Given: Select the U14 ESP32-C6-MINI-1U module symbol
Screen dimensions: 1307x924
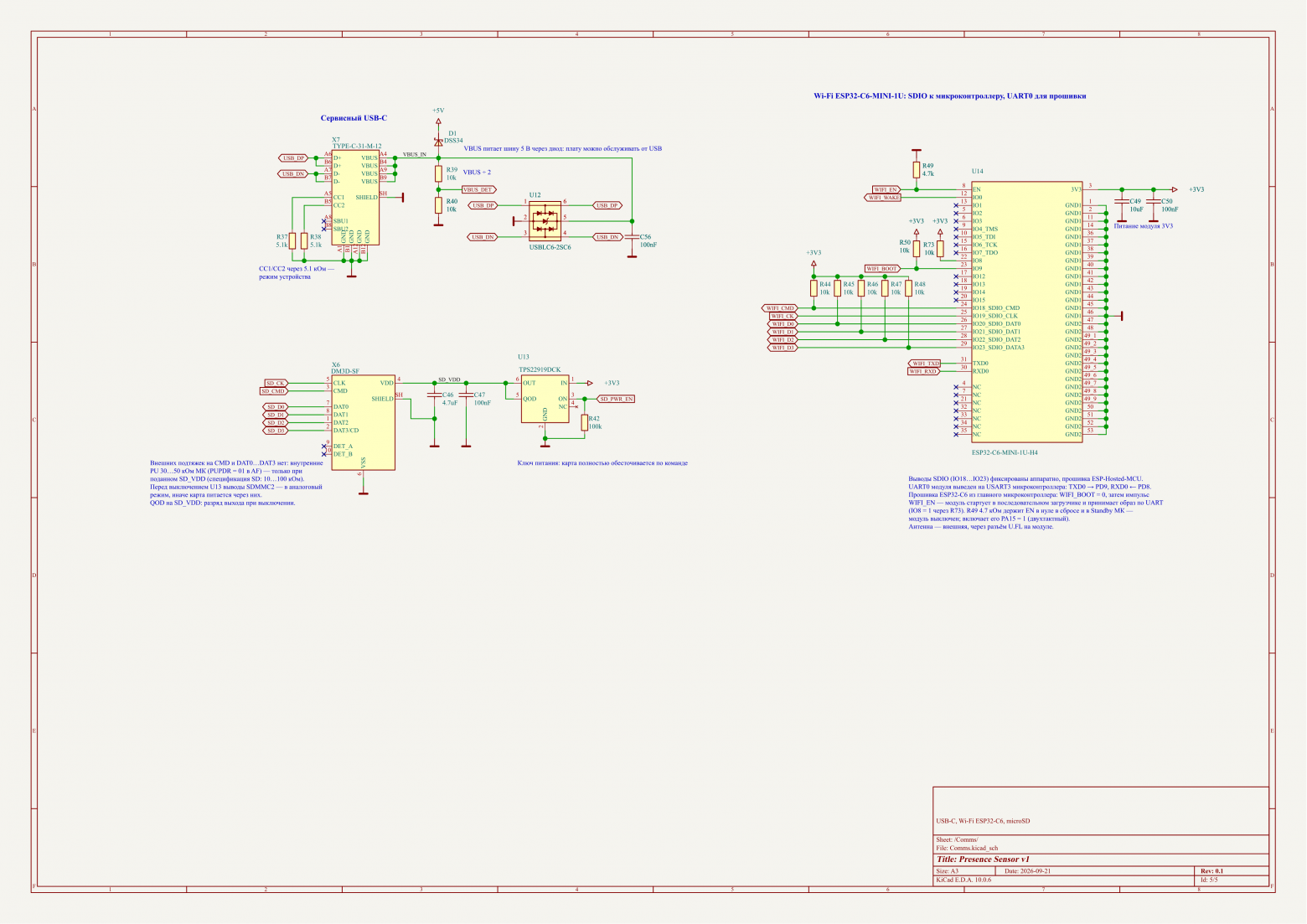Looking at the screenshot, I should point(1027,312).
